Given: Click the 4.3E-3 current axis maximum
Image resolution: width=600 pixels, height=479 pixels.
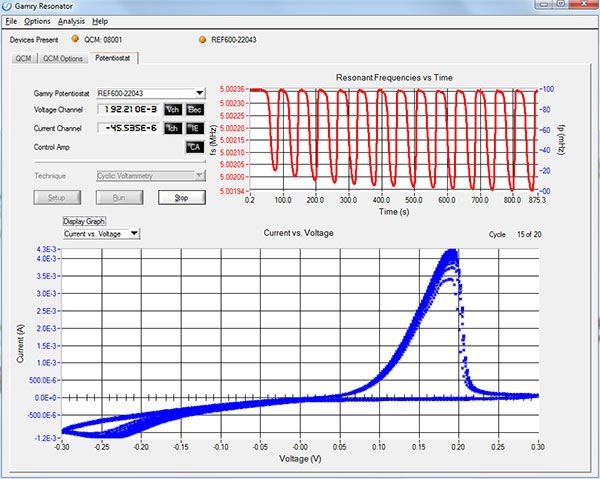Looking at the screenshot, I should [46, 249].
